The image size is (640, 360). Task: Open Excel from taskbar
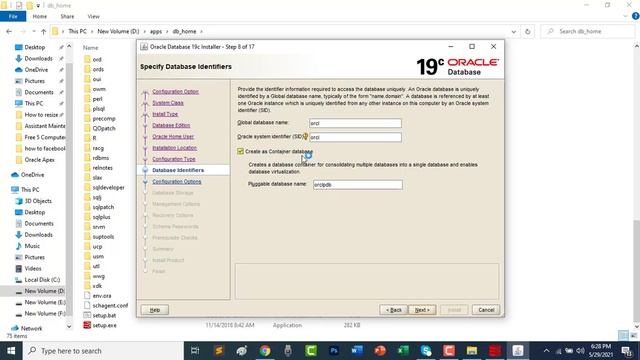[403, 351]
